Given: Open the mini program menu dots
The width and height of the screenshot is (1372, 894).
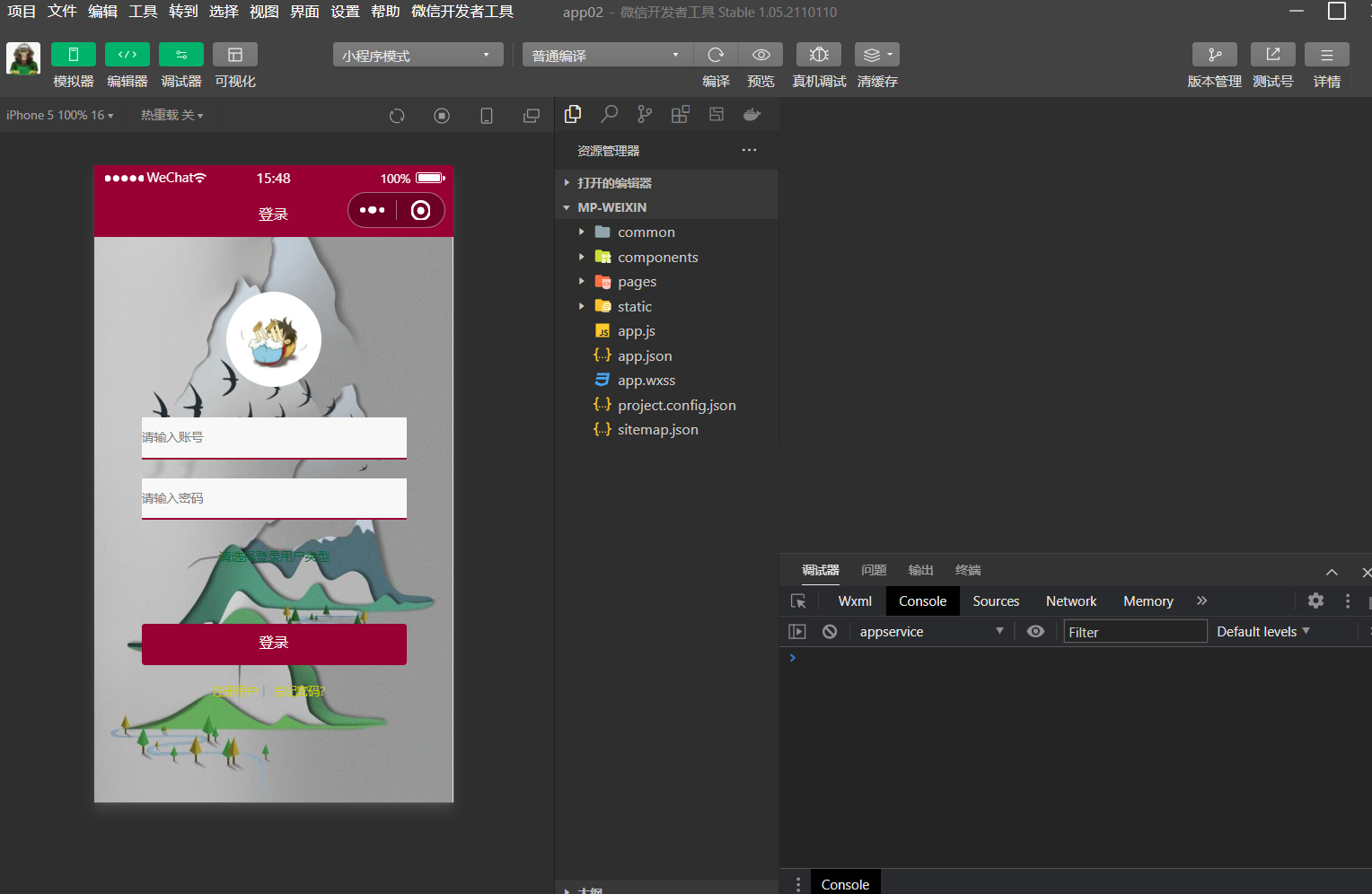Looking at the screenshot, I should (x=372, y=210).
